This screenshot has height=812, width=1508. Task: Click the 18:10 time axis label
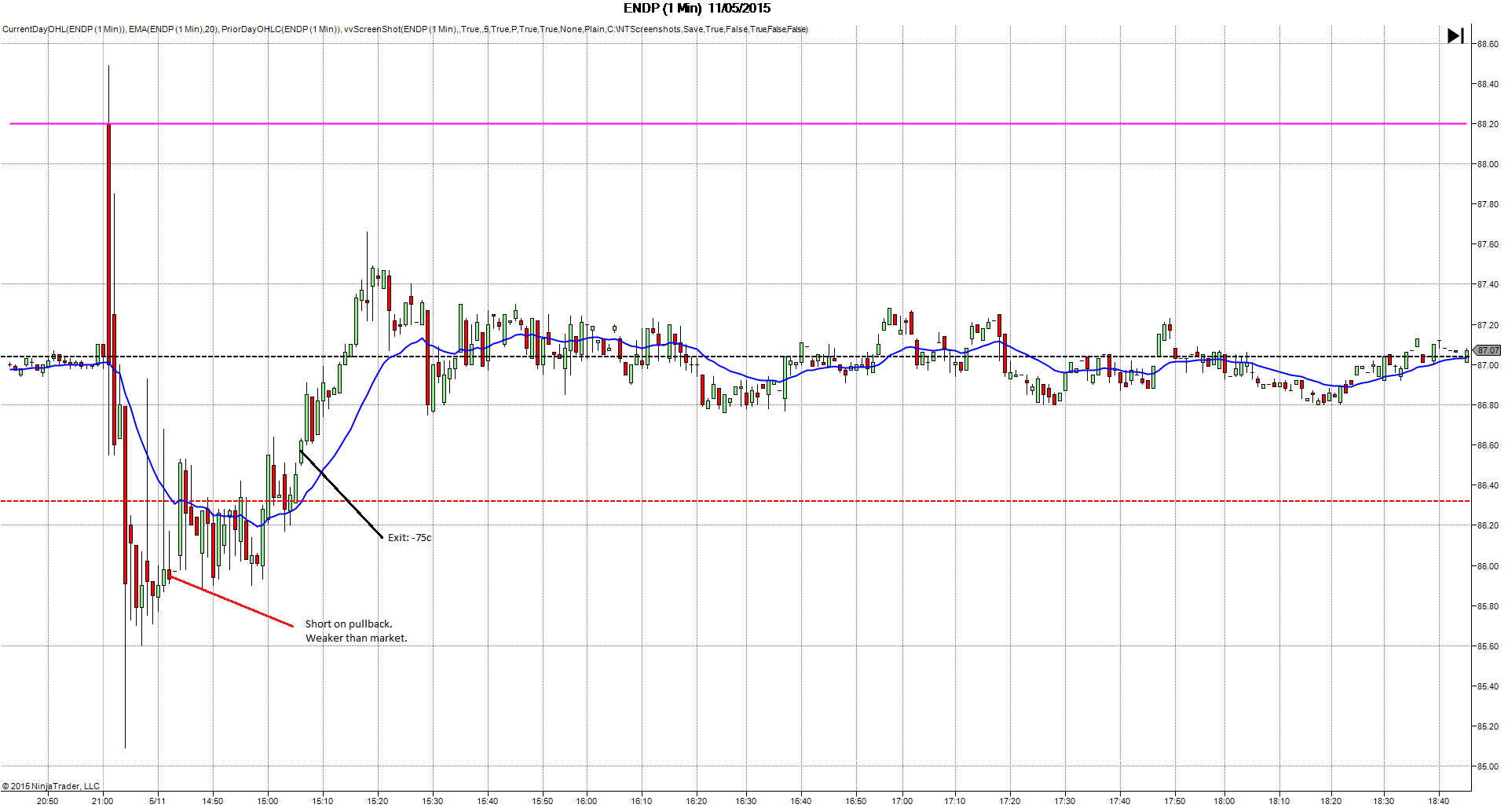pos(1279,801)
